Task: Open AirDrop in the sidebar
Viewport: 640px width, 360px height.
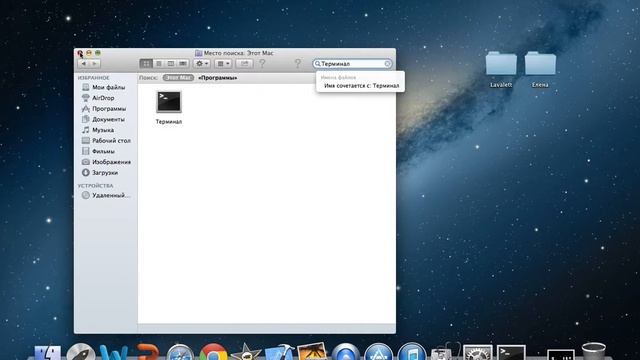Action: (x=98, y=98)
